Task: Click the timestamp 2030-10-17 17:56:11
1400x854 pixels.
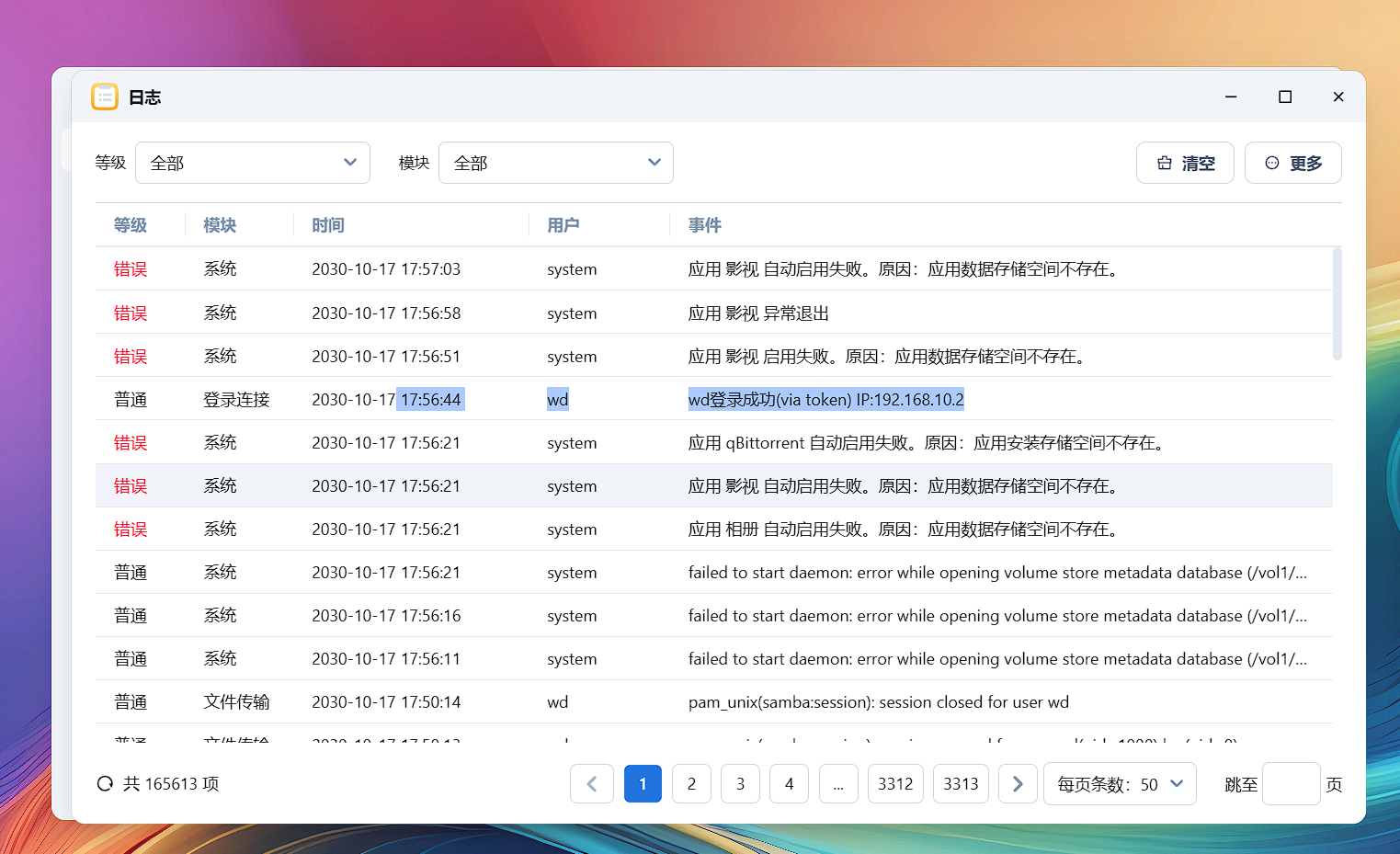Action: click(386, 658)
